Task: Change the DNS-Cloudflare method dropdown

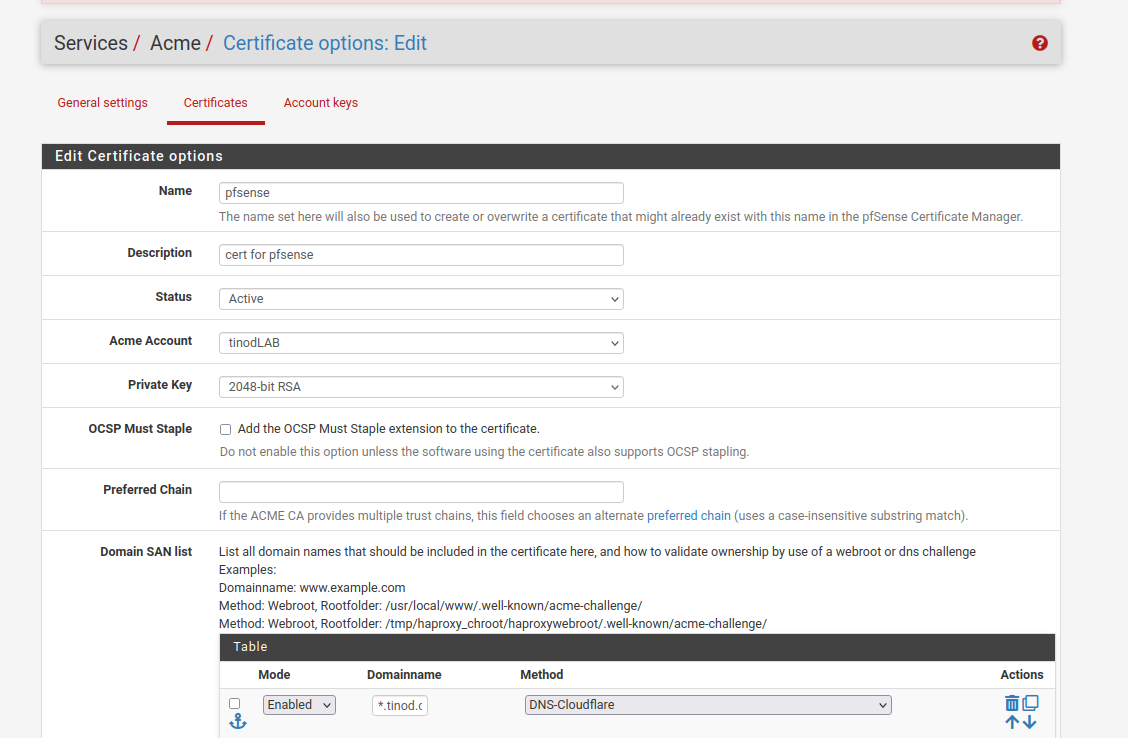Action: 707,705
